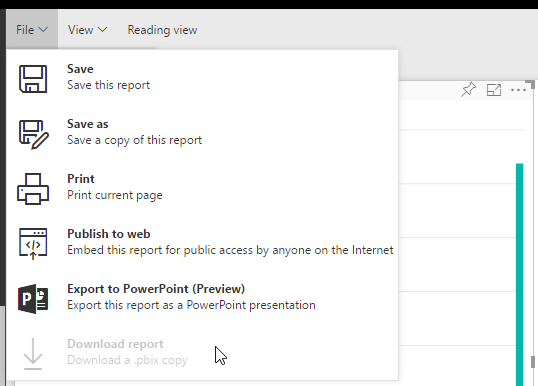Open the visual's more options ellipsis
Image resolution: width=538 pixels, height=386 pixels.
518,90
